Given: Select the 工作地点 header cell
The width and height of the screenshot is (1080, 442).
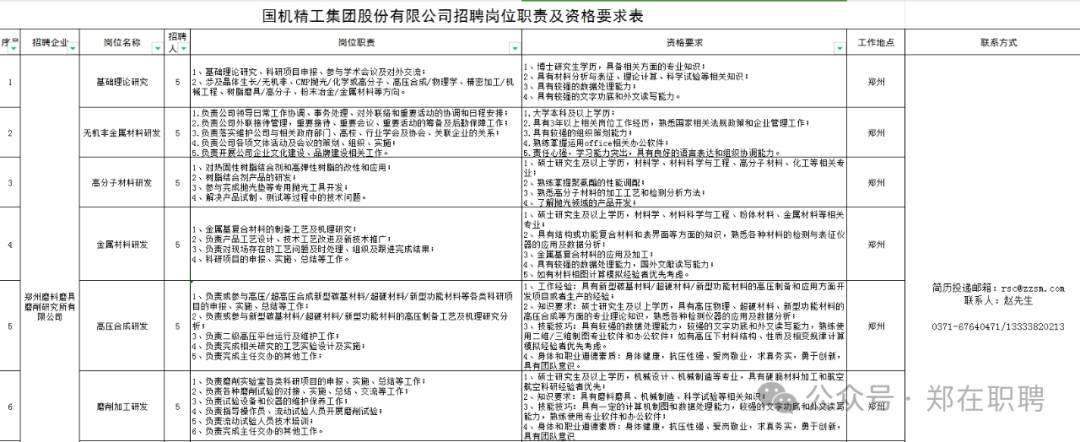Looking at the screenshot, I should (x=875, y=42).
